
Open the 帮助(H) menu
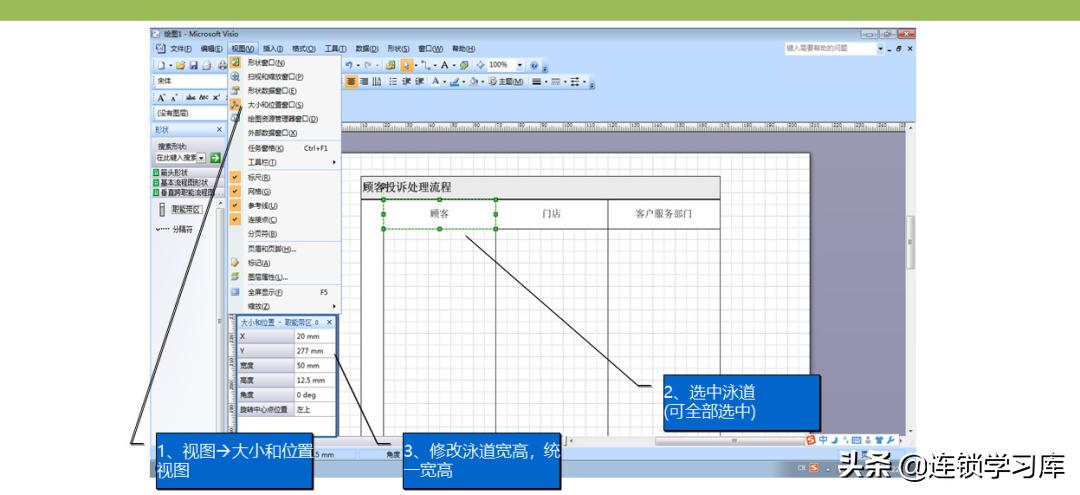(463, 49)
